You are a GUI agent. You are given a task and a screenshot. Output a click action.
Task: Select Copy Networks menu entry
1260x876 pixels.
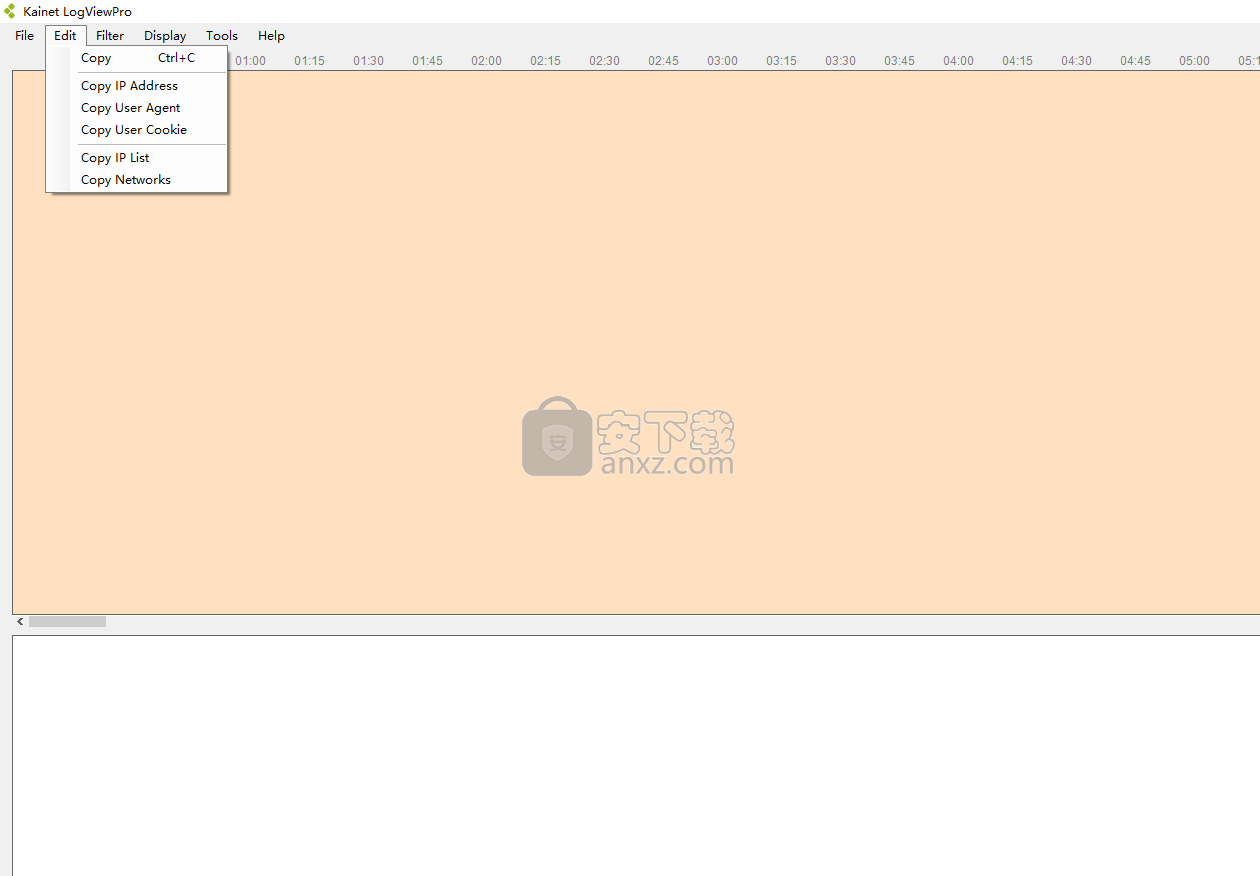[x=138, y=180]
